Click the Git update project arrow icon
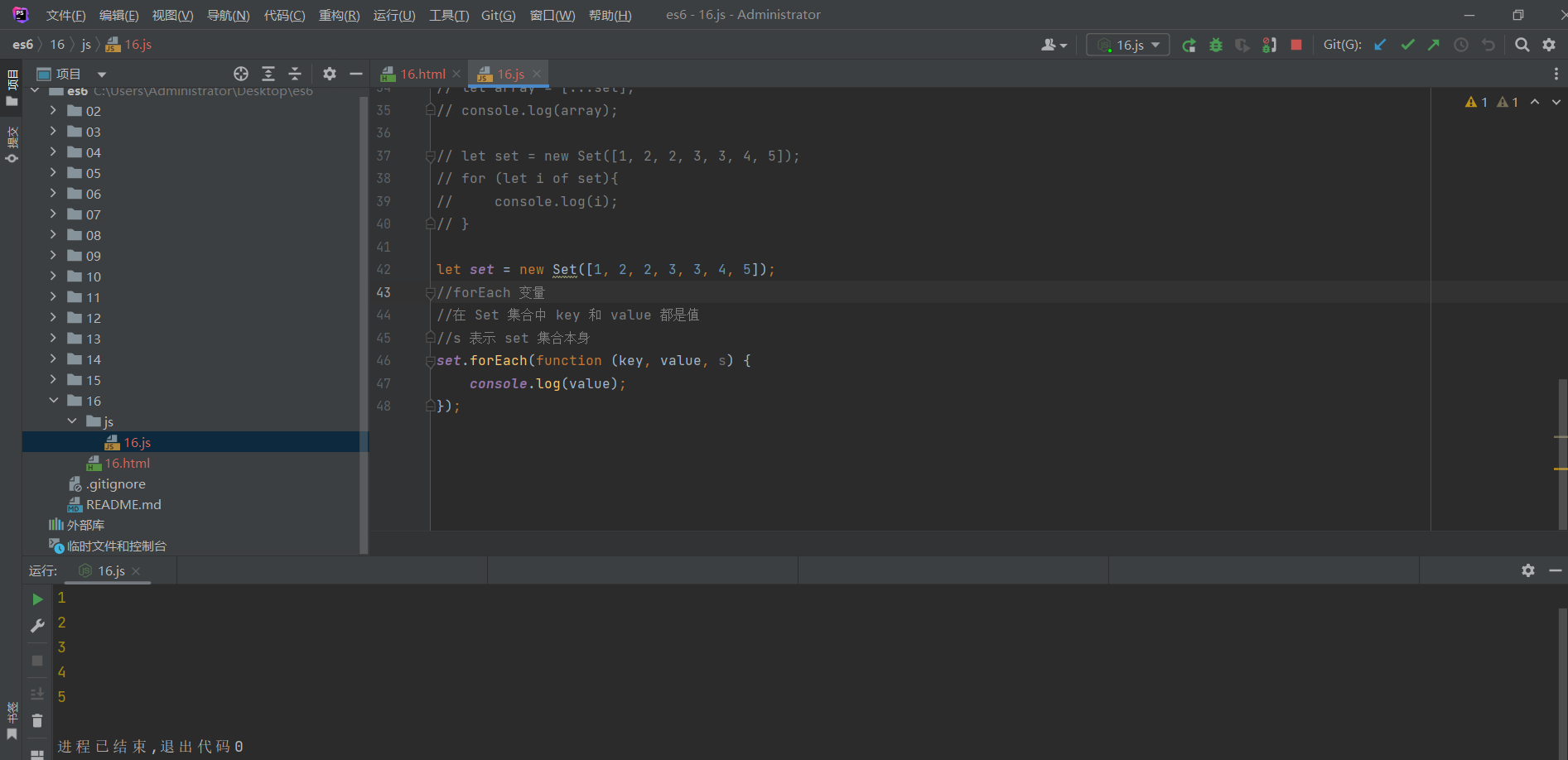This screenshot has width=1568, height=760. coord(1380,45)
